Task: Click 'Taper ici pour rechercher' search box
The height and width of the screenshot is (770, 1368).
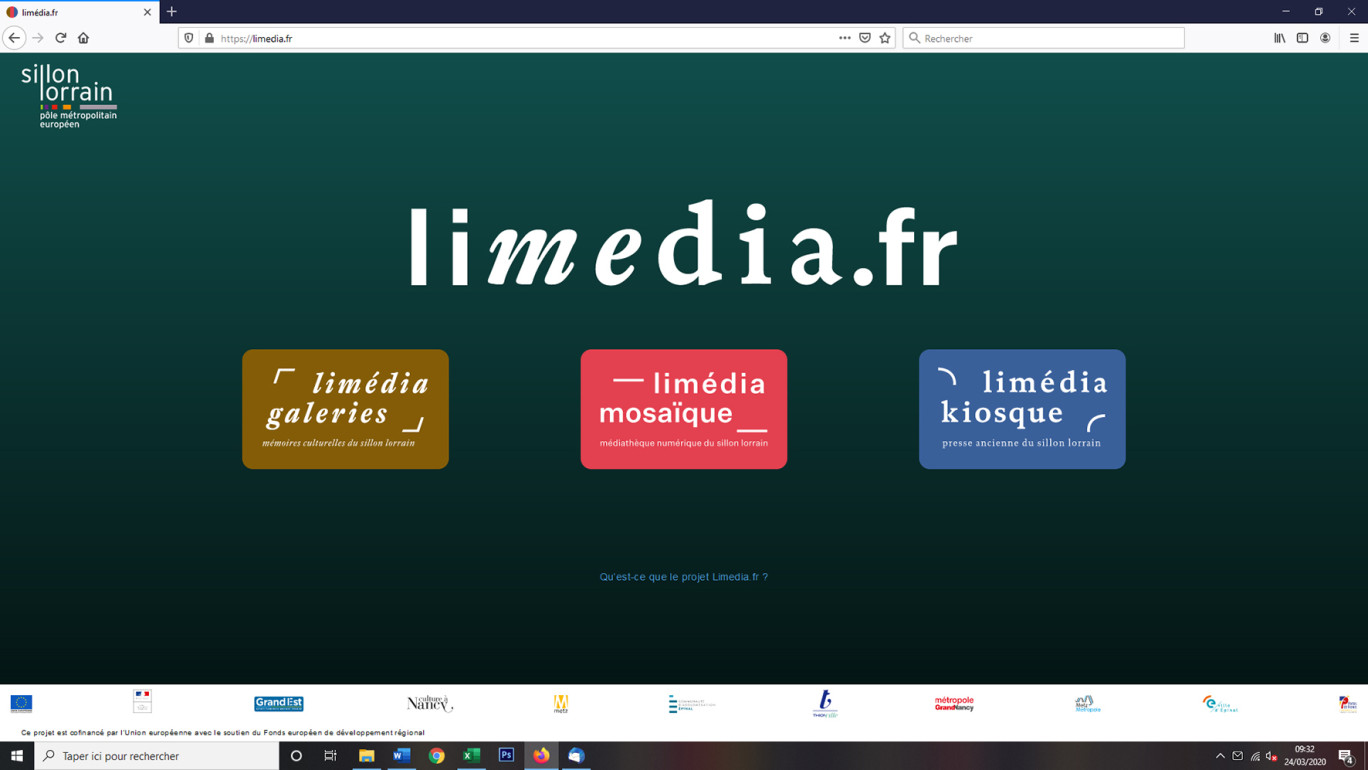Action: click(x=157, y=756)
